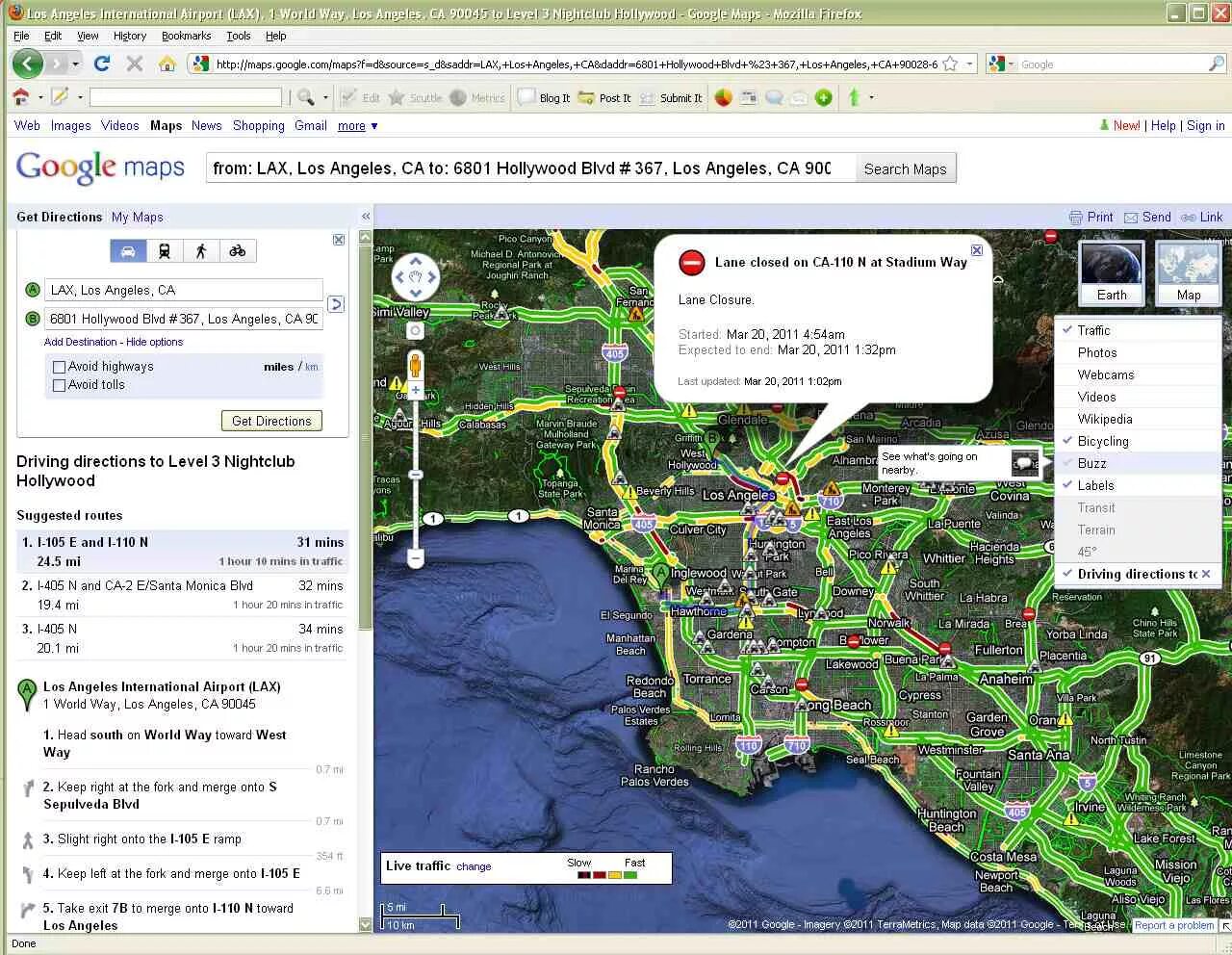The image size is (1232, 955).
Task: Click the green plus add-on toolbar icon
Action: coord(823,97)
